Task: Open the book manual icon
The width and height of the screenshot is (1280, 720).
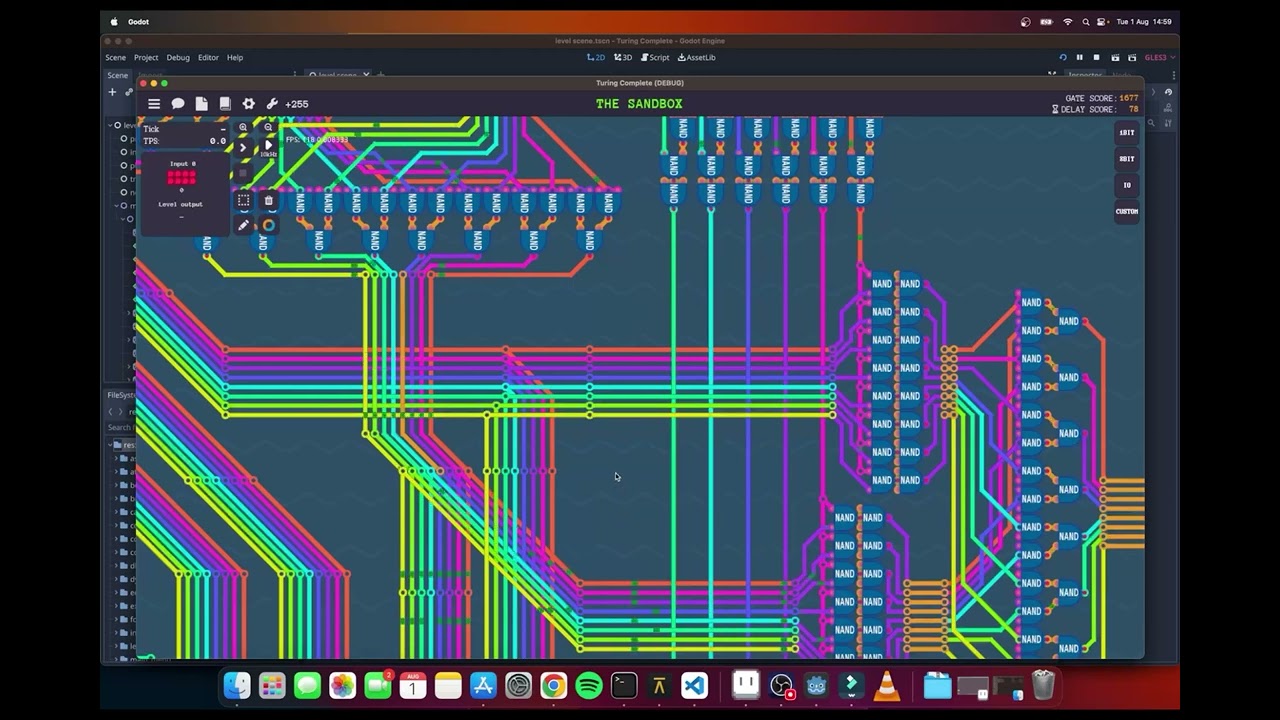Action: point(225,104)
